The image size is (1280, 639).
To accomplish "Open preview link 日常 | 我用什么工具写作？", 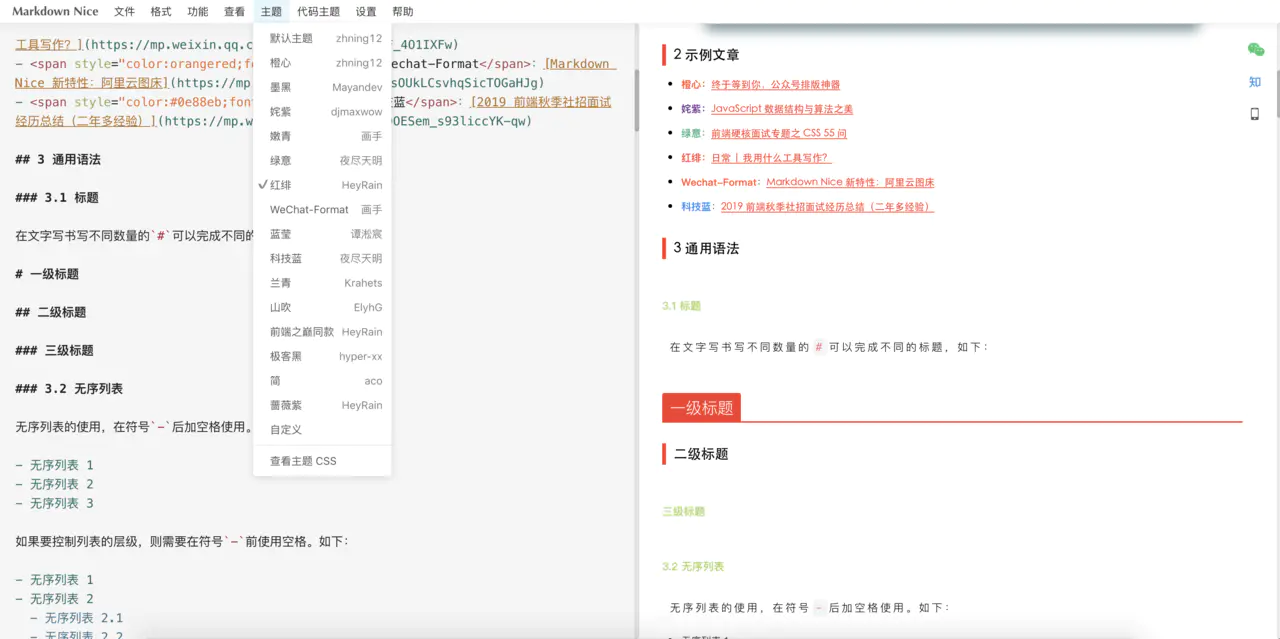I will click(x=771, y=158).
